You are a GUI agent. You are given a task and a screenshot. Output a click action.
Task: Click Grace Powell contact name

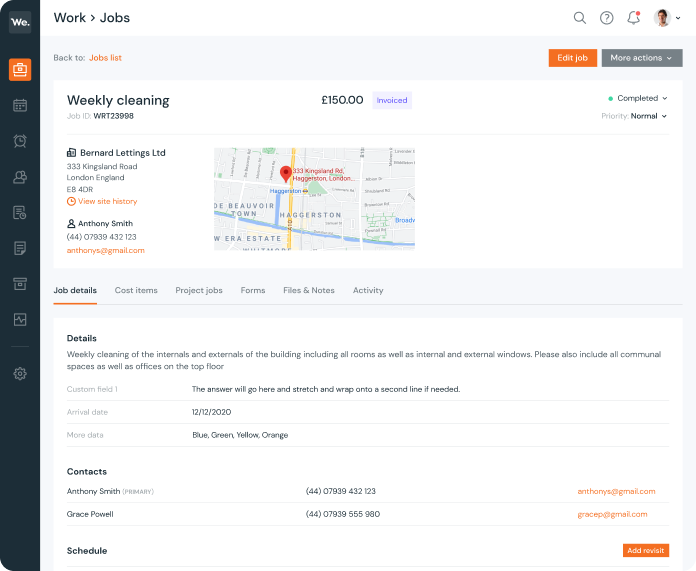[90, 514]
